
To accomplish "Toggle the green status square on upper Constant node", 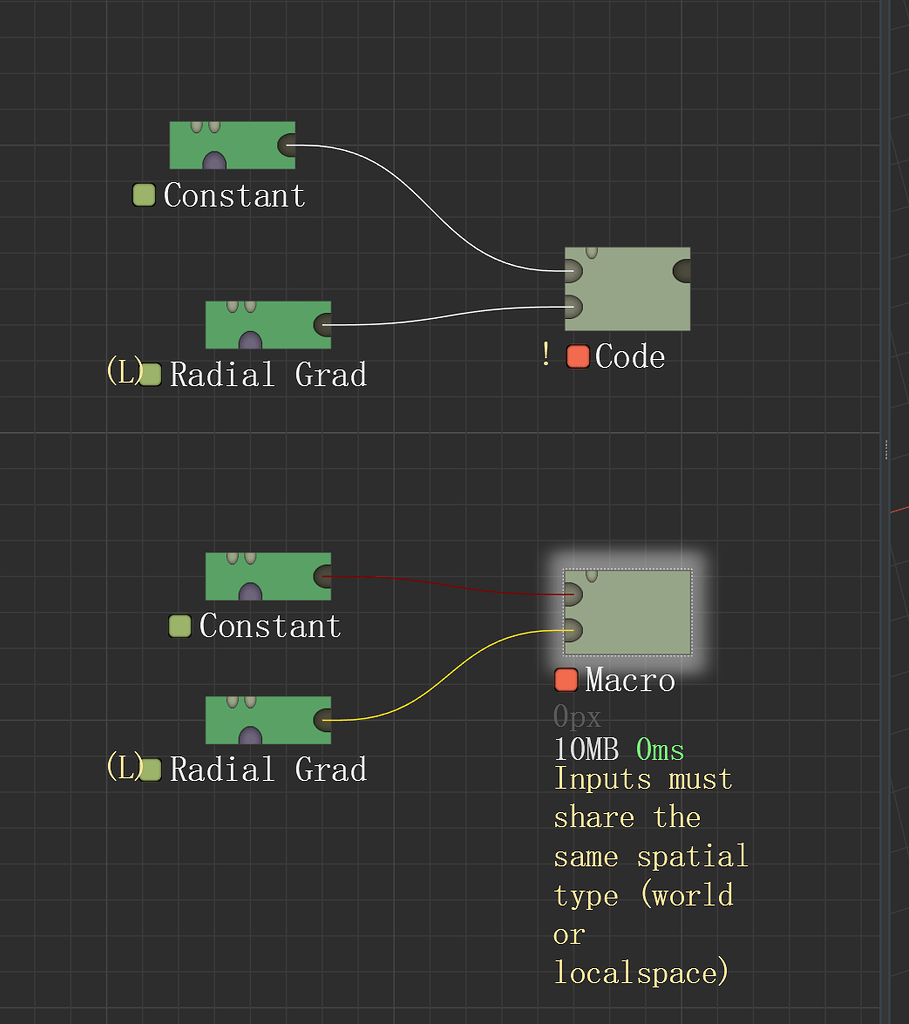I will click(x=144, y=195).
